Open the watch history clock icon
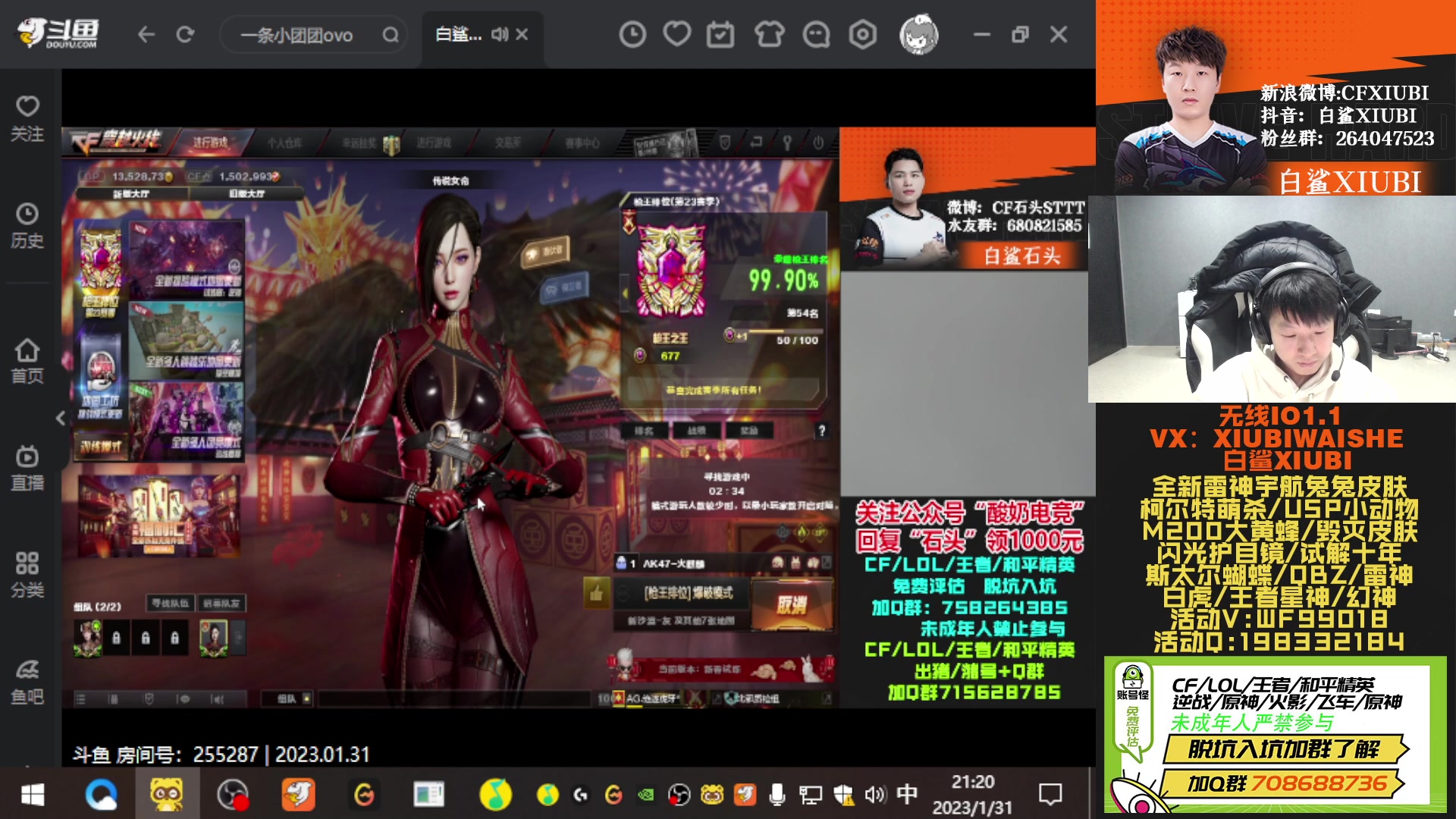Screen dimensions: 1456x819 tap(632, 34)
